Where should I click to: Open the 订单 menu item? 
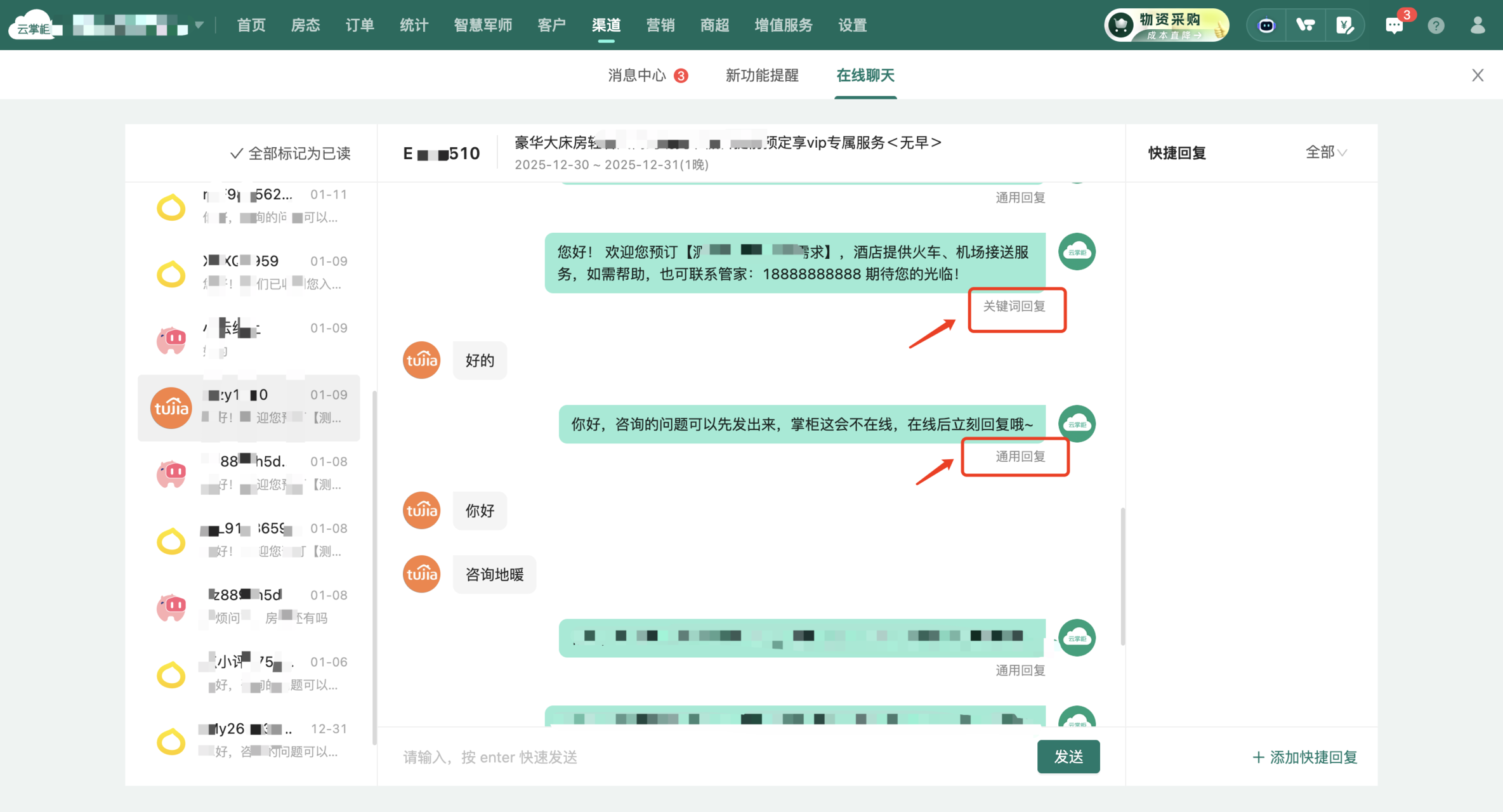point(360,25)
